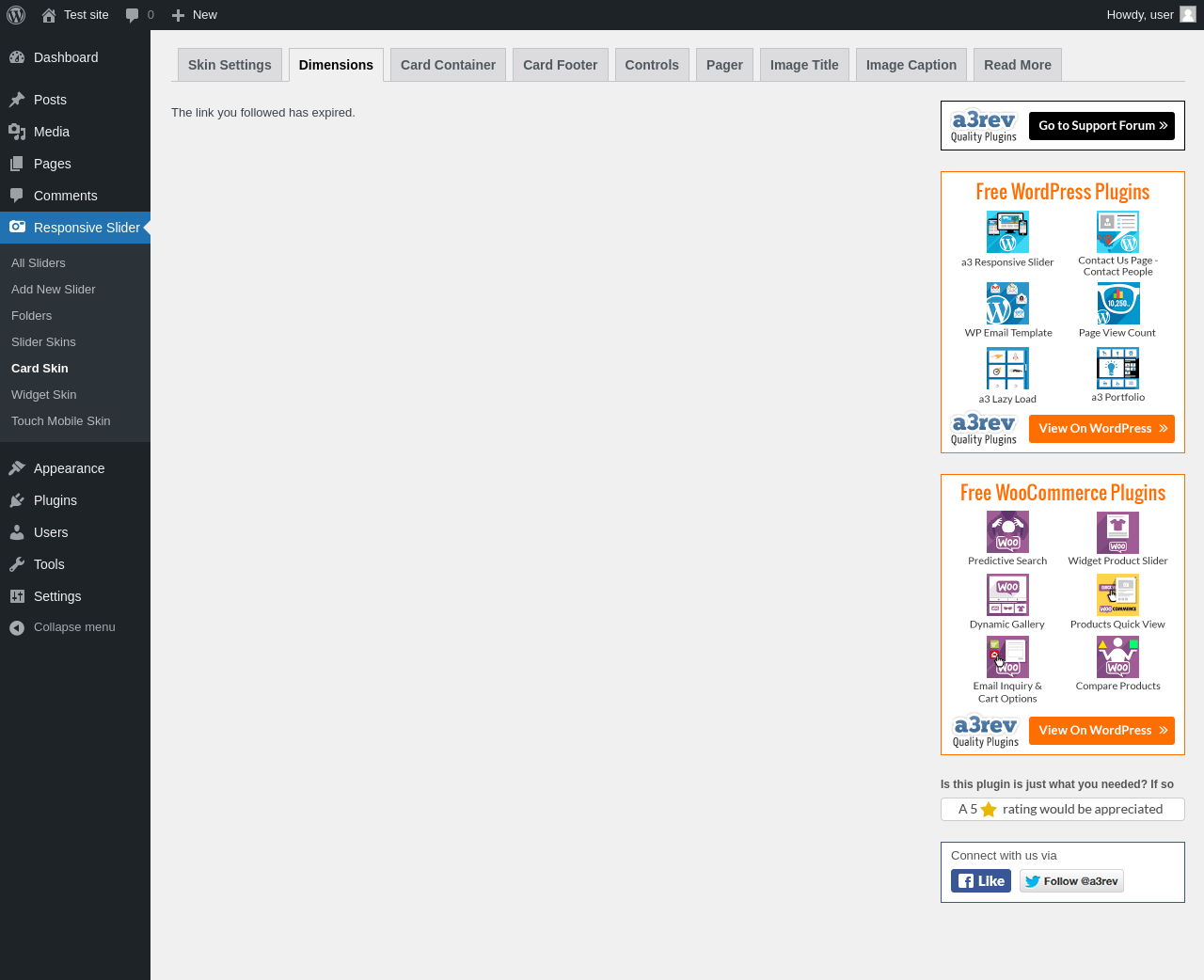The height and width of the screenshot is (980, 1204).
Task: Click the user avatar in admin bar
Action: pyautogui.click(x=1188, y=14)
